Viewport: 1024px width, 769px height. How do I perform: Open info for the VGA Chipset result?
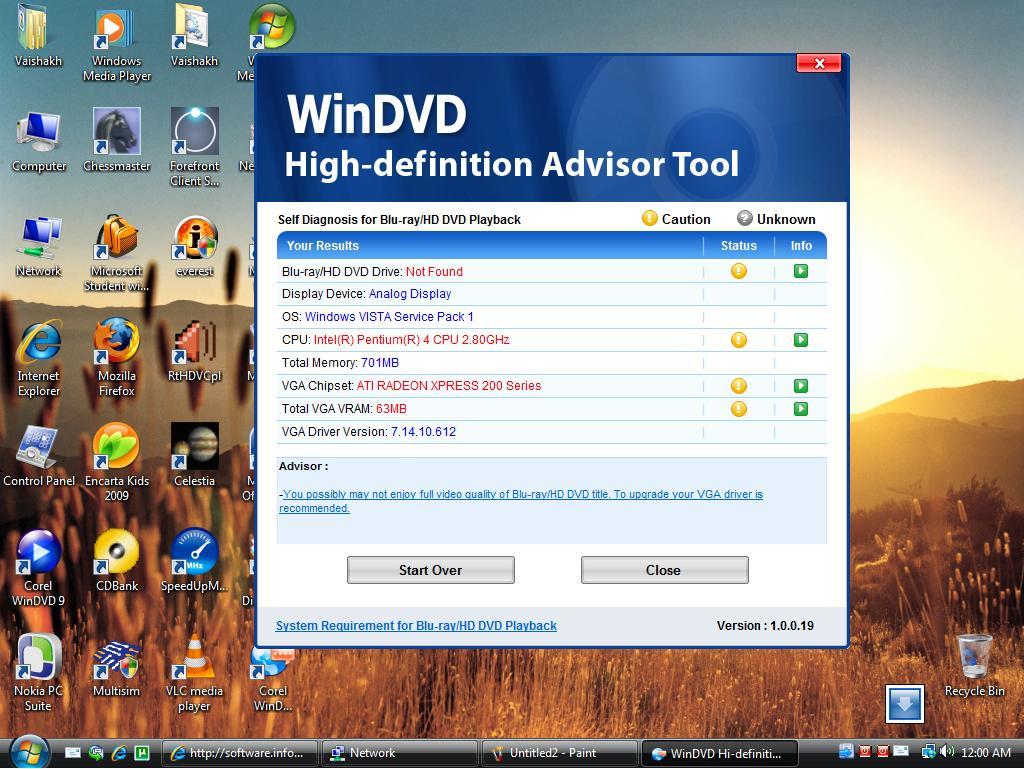tap(800, 385)
